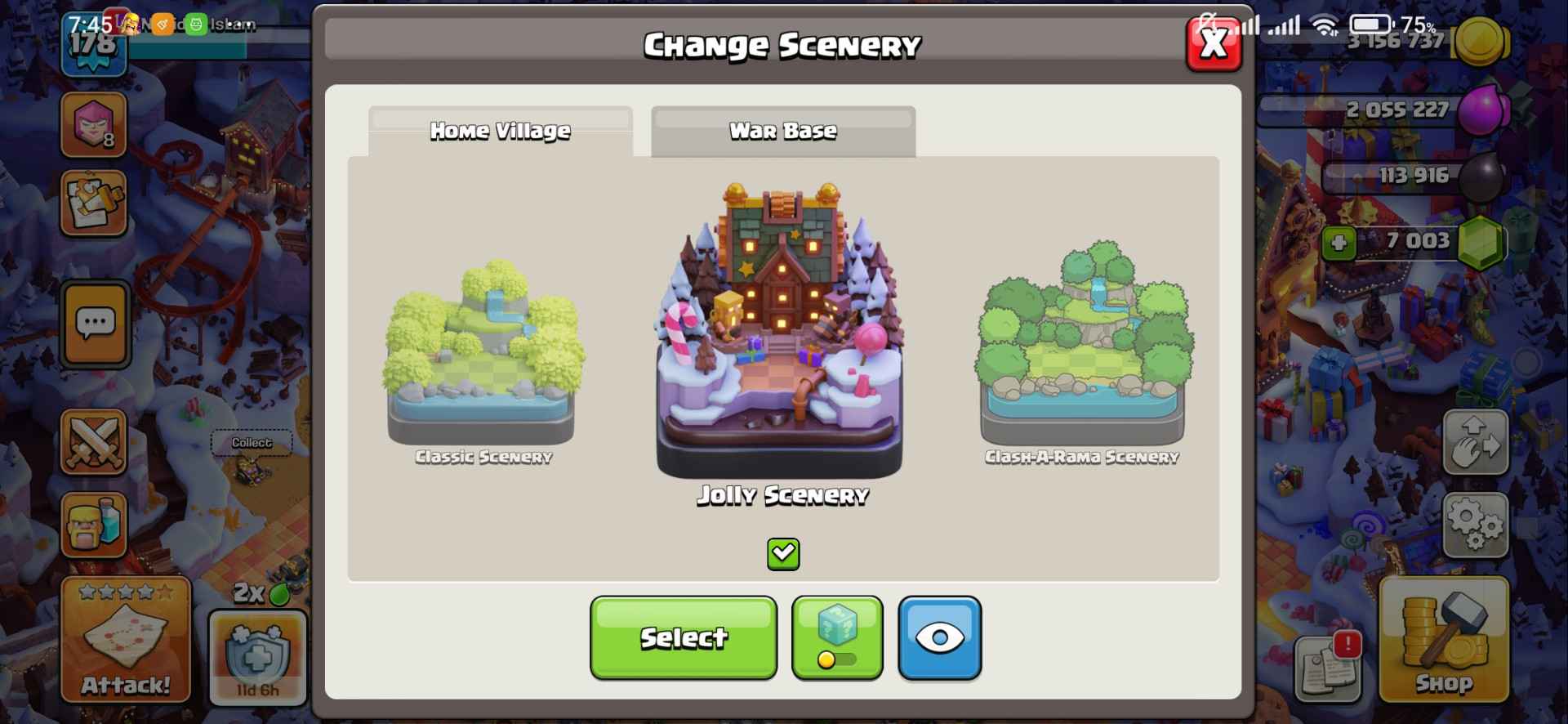Open the crossed swords clan war icon
The width and height of the screenshot is (1568, 724).
pos(94,442)
